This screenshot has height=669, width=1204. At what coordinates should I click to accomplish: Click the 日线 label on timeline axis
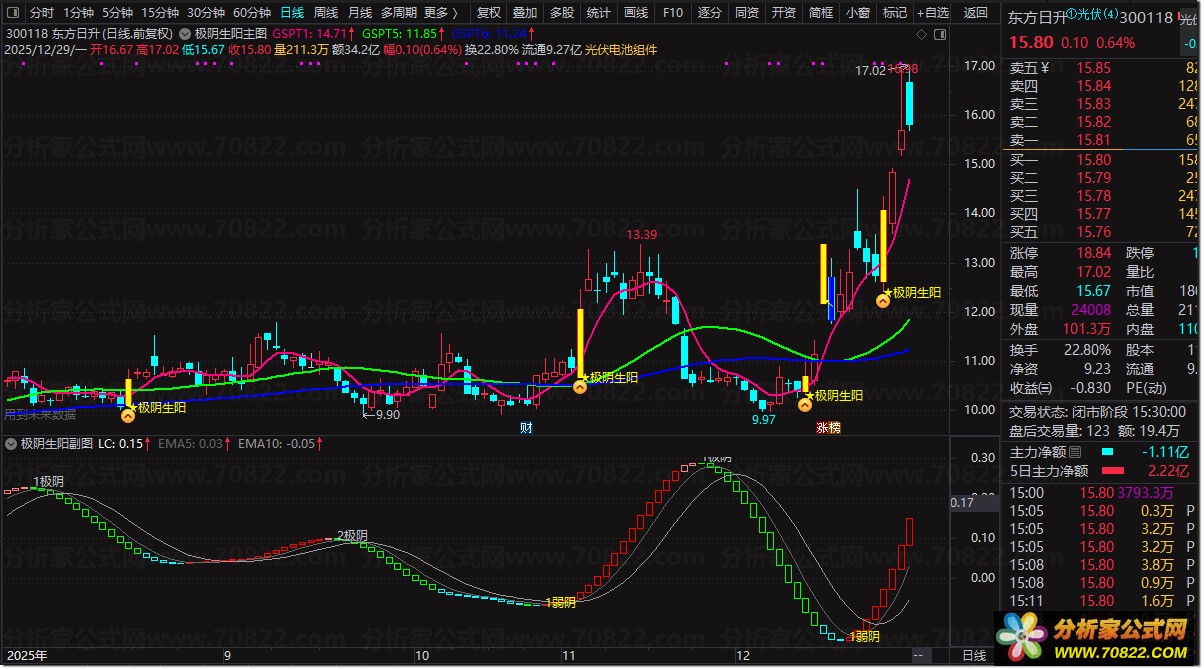point(973,655)
